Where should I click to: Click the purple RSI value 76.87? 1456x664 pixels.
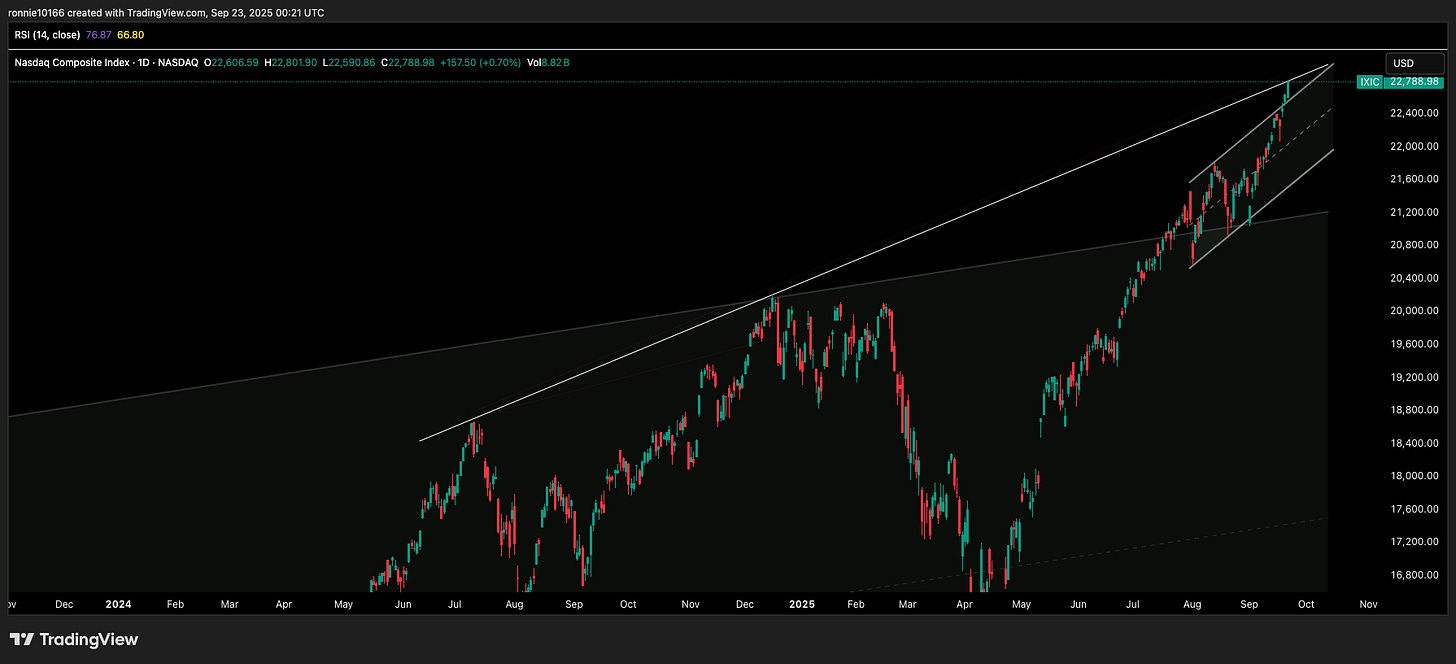(x=100, y=34)
